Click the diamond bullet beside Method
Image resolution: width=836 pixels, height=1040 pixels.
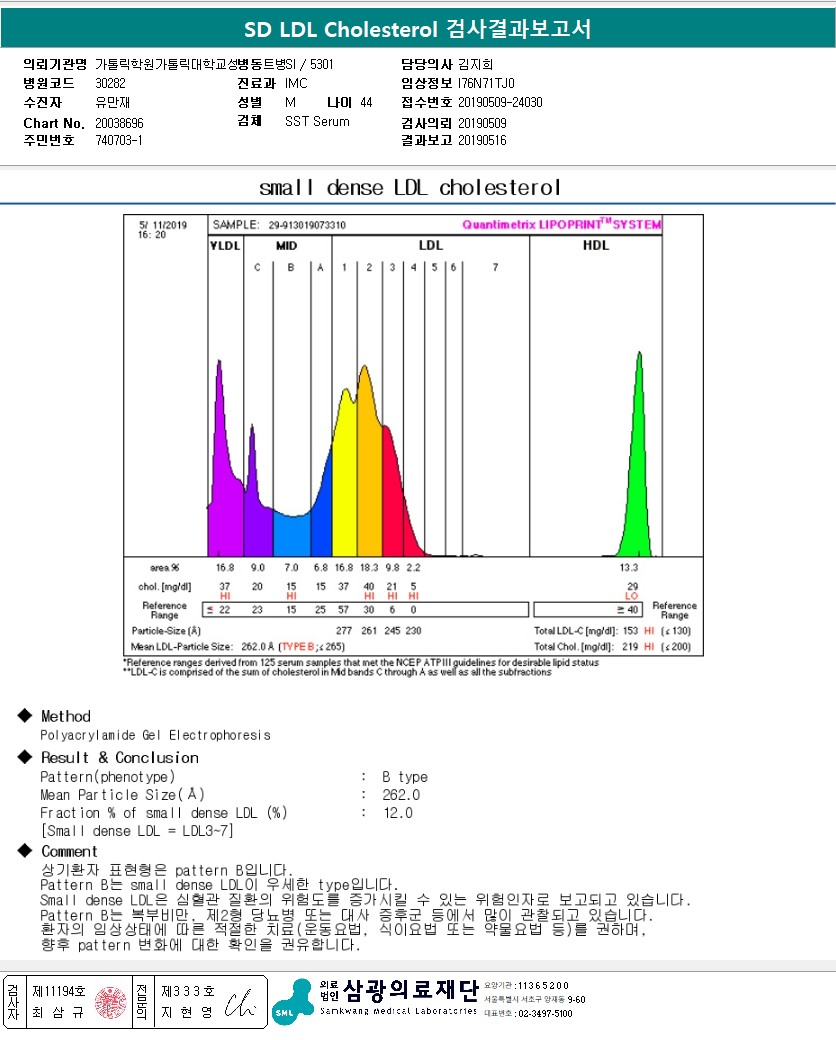[x=25, y=715]
